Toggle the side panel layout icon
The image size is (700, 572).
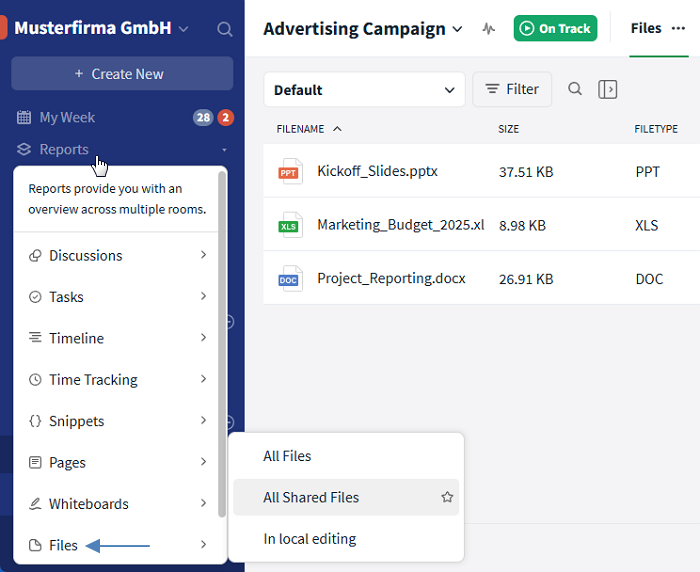pos(608,89)
